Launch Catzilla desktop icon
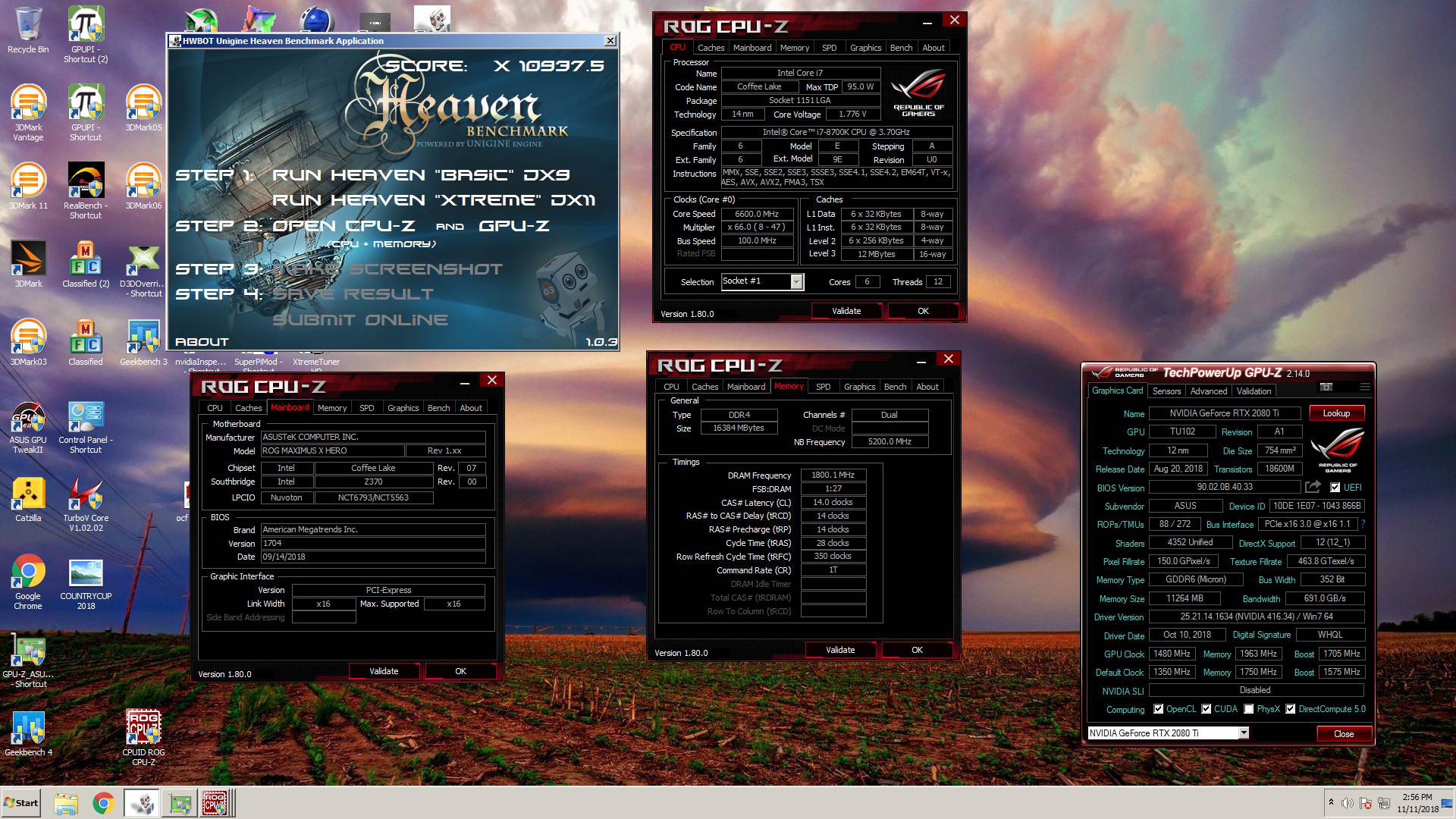The width and height of the screenshot is (1456, 819). 28,500
